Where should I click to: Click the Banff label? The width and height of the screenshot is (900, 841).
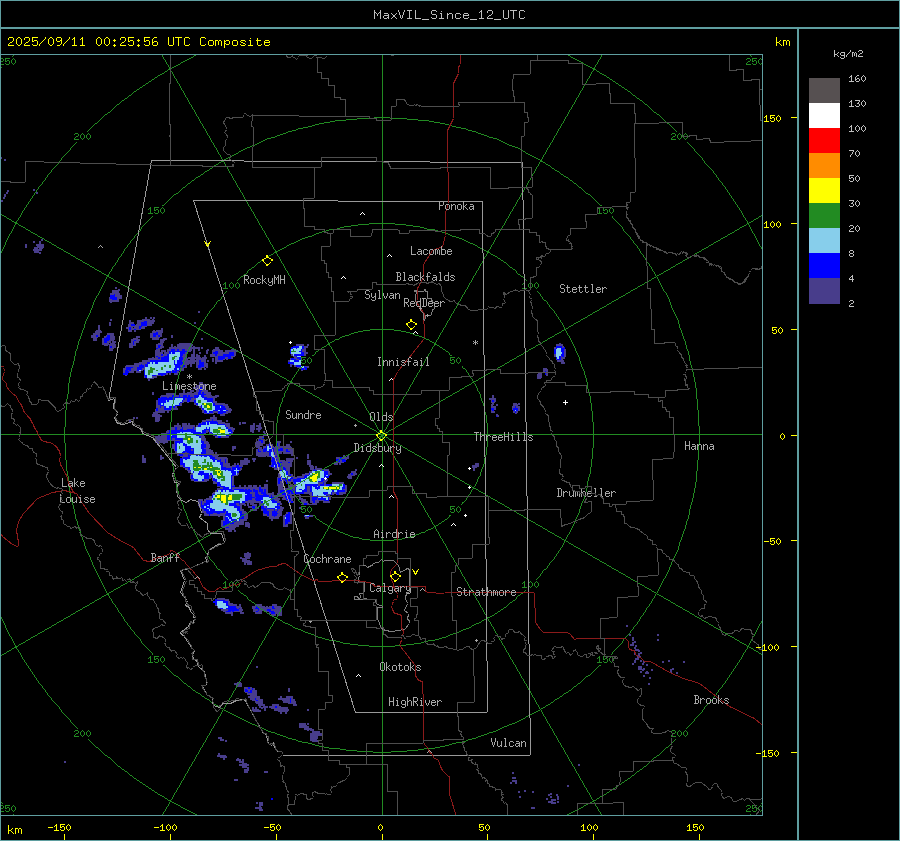tap(165, 558)
